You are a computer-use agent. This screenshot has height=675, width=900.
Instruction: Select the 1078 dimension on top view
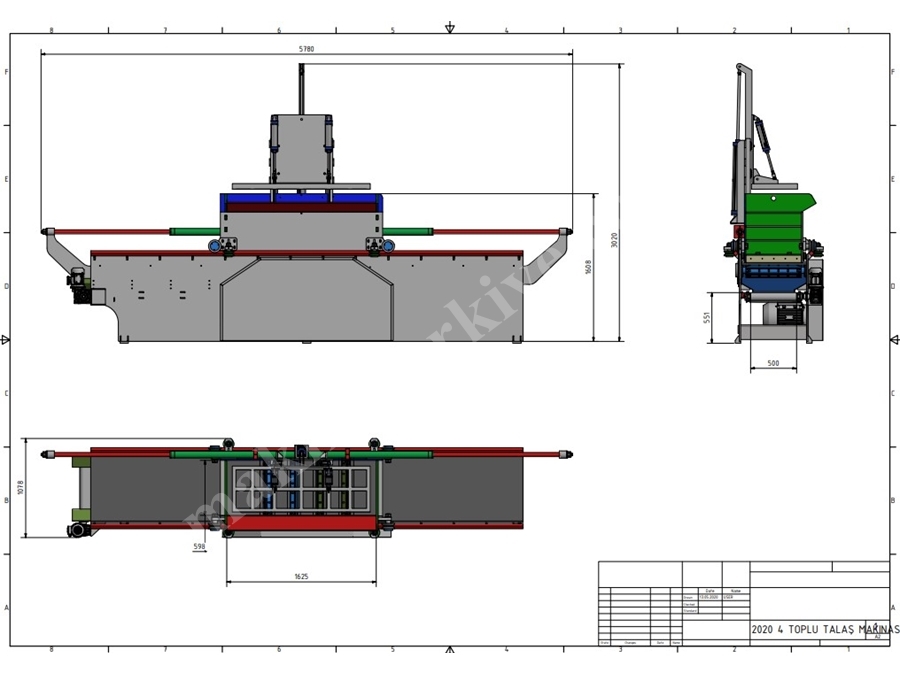pos(21,488)
